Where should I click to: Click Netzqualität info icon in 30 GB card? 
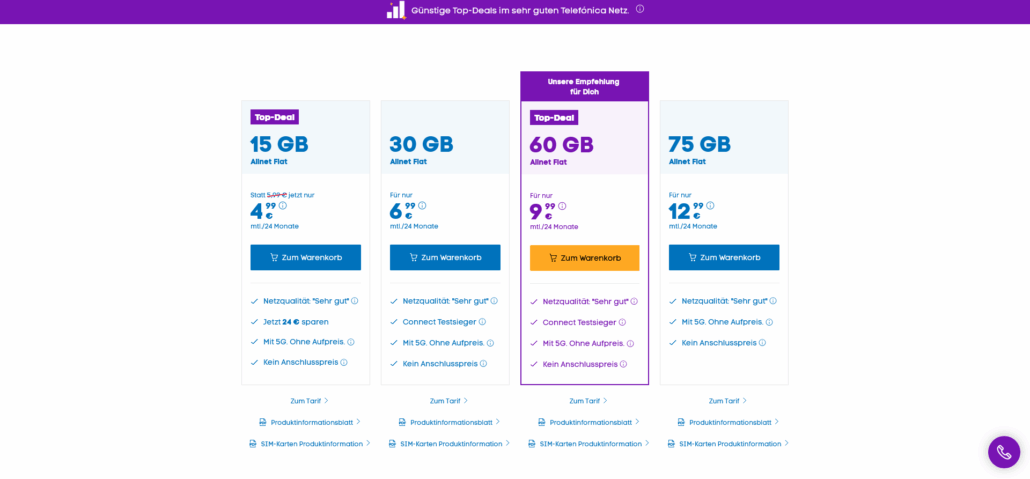pyautogui.click(x=494, y=301)
